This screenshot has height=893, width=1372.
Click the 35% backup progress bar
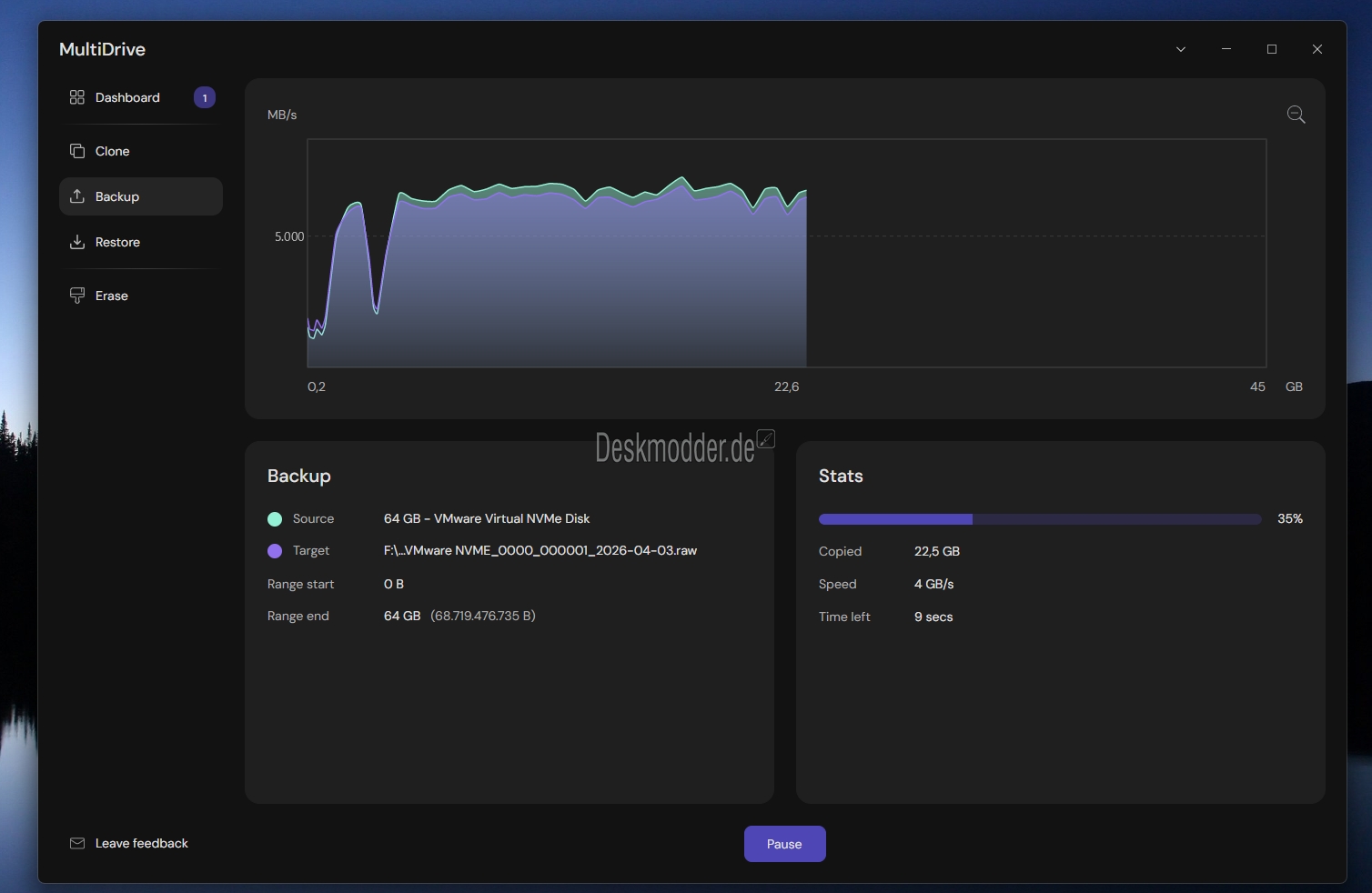coord(1039,519)
